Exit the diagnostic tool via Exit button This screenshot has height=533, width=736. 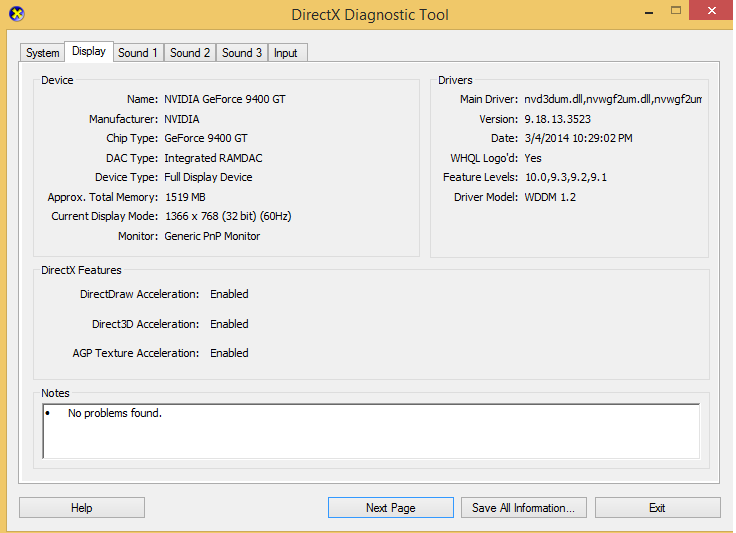[x=657, y=508]
